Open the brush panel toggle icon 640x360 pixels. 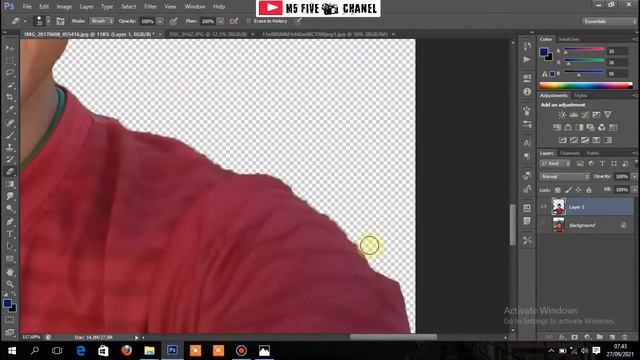click(x=60, y=21)
